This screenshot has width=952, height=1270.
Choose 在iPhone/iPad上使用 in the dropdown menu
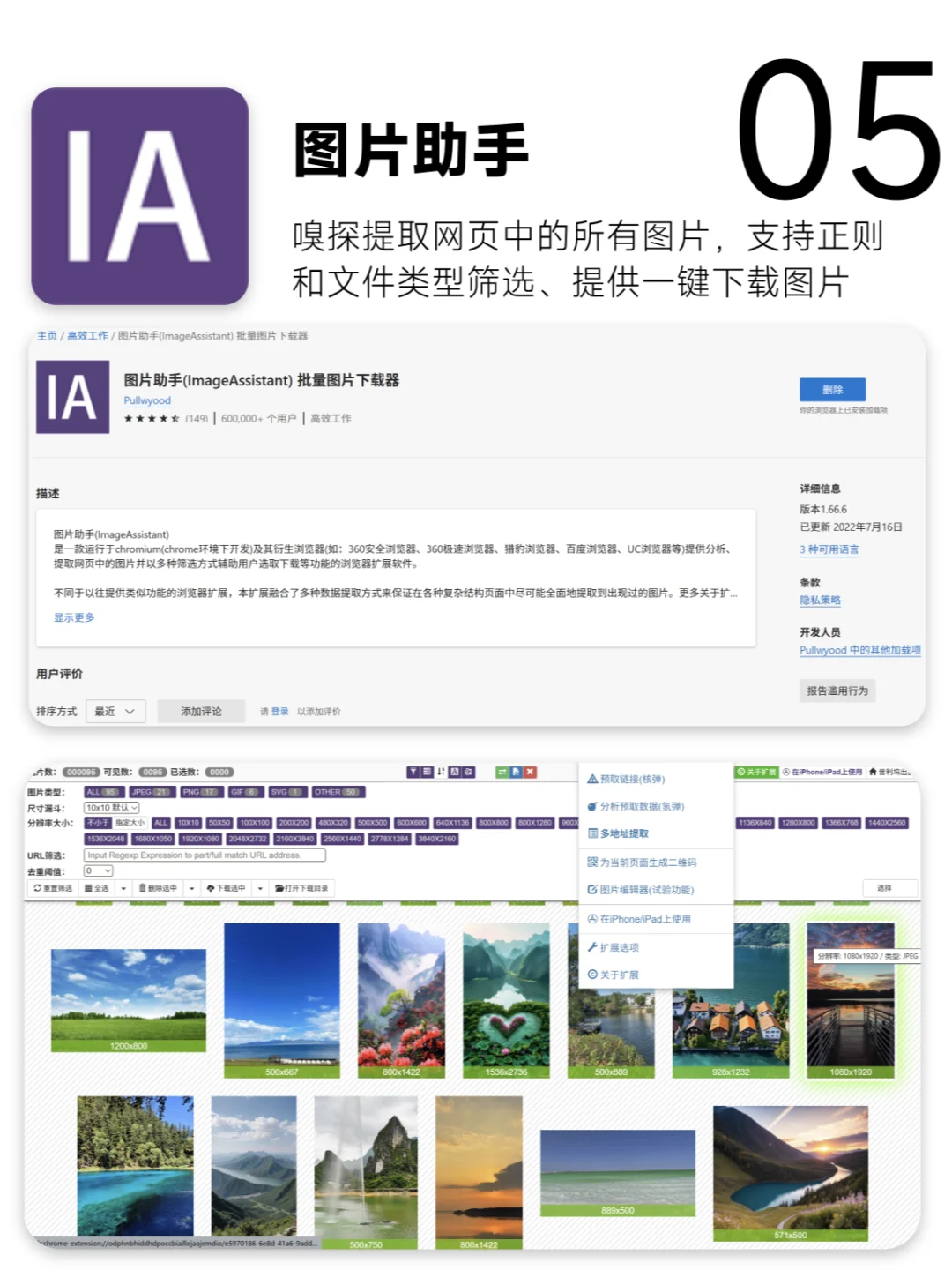pos(656,919)
